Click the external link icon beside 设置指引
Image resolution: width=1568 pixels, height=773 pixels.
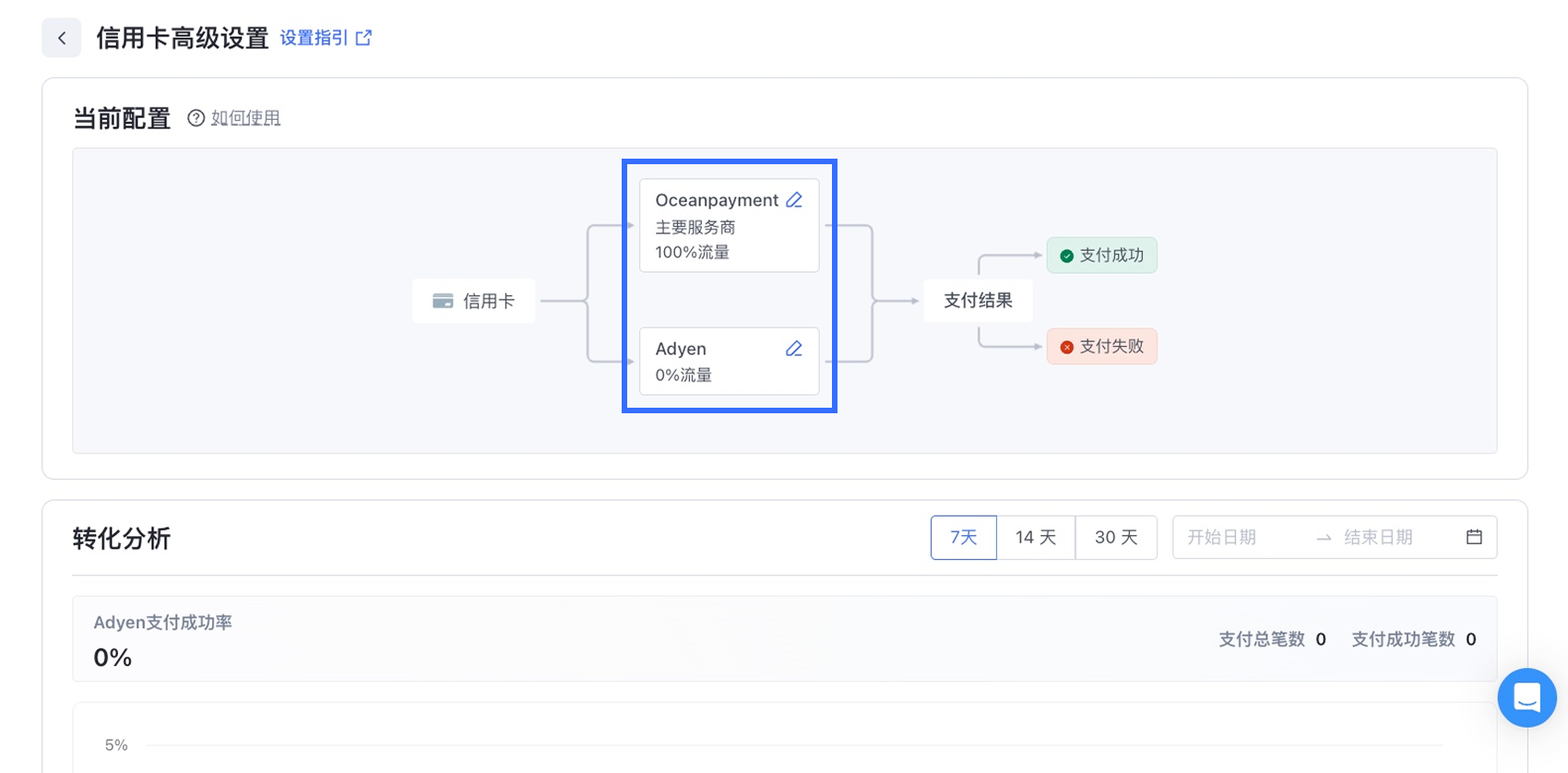(363, 38)
